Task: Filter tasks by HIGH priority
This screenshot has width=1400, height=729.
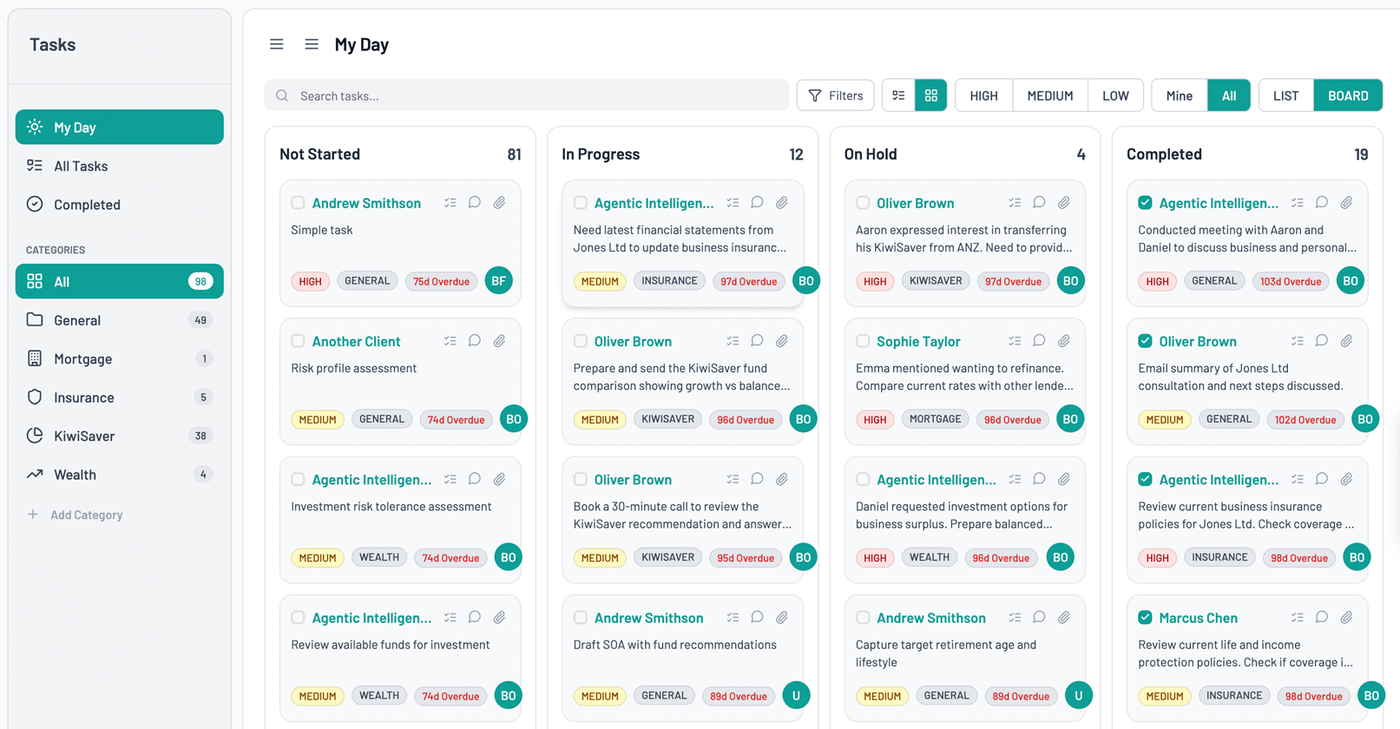Action: (983, 95)
